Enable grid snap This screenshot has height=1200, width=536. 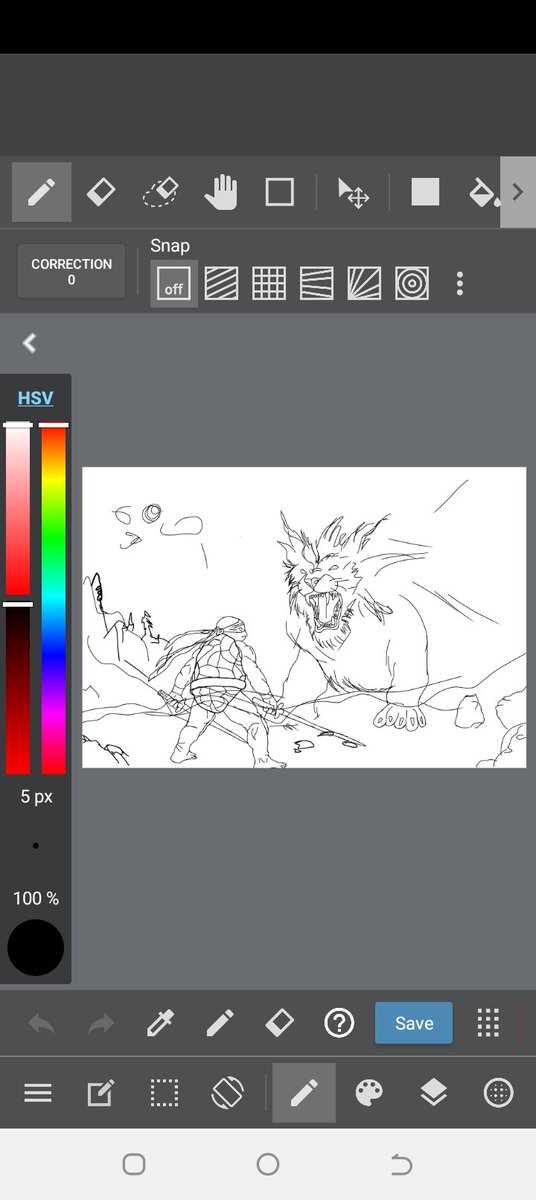click(x=269, y=284)
